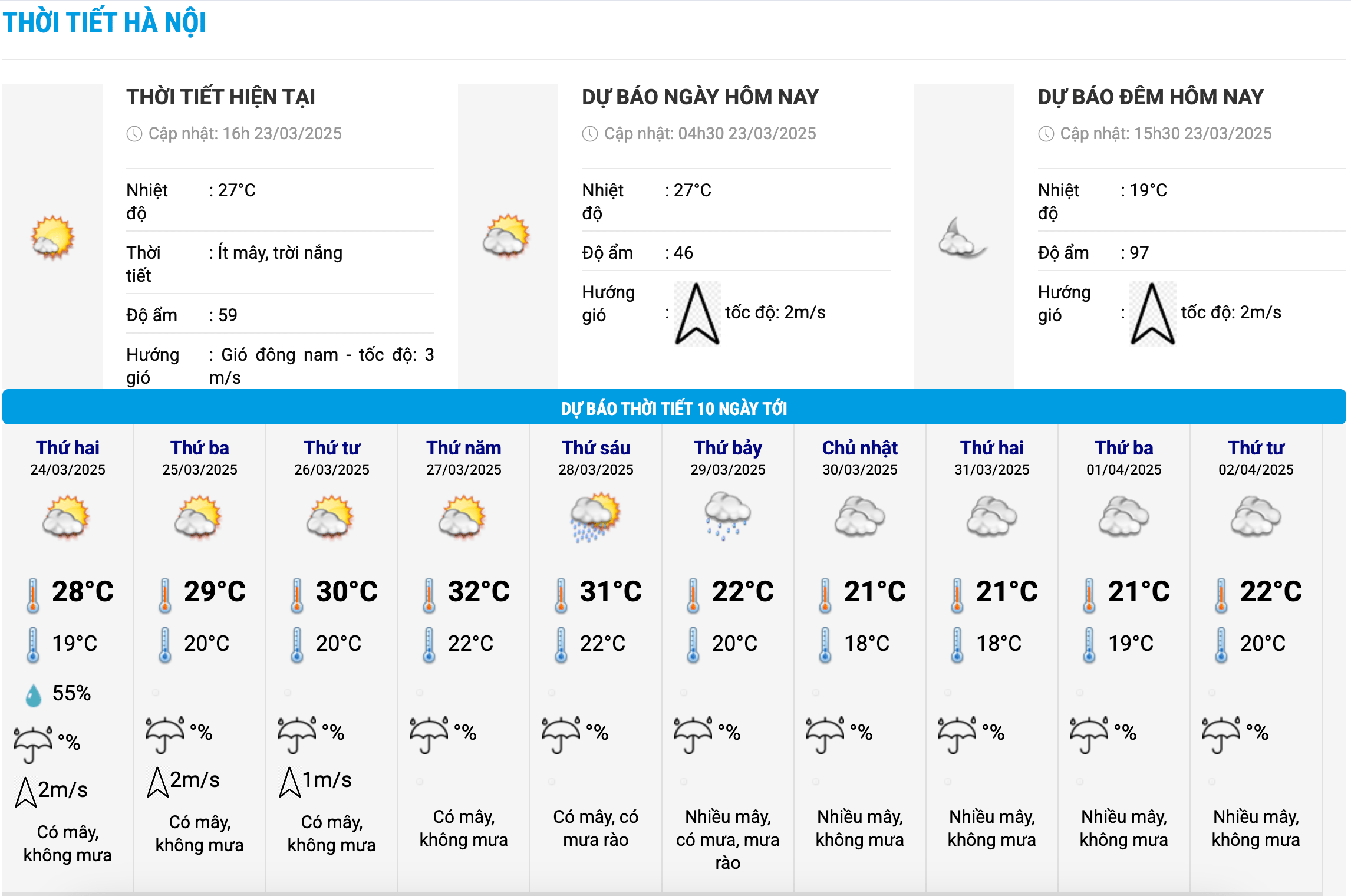Image resolution: width=1351 pixels, height=896 pixels.
Task: Click the 10-day forecast blue banner
Action: [674, 408]
